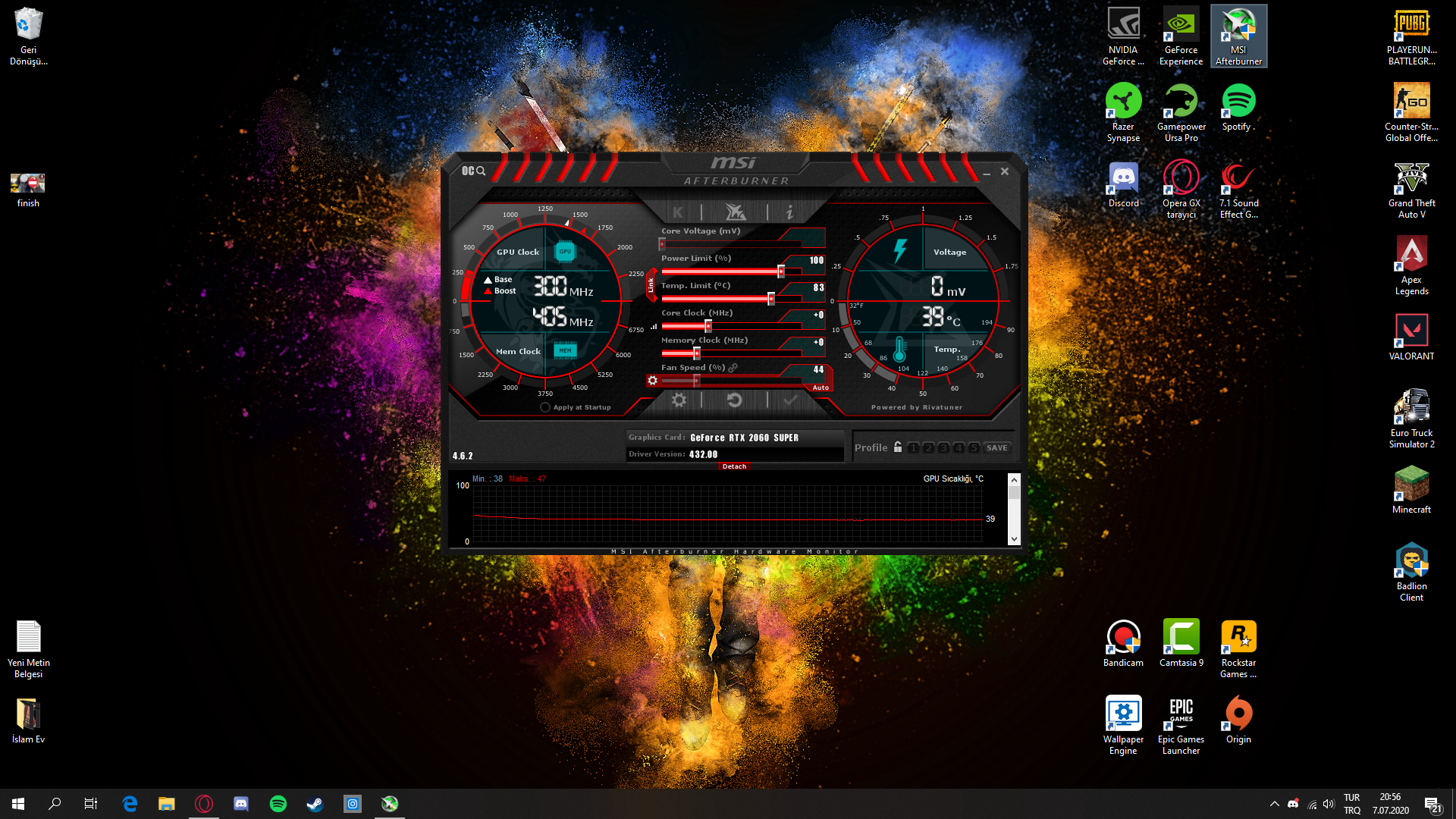Screen dimensions: 1456x819
Task: Select the Razer Synapse desktop icon
Action: [1123, 113]
